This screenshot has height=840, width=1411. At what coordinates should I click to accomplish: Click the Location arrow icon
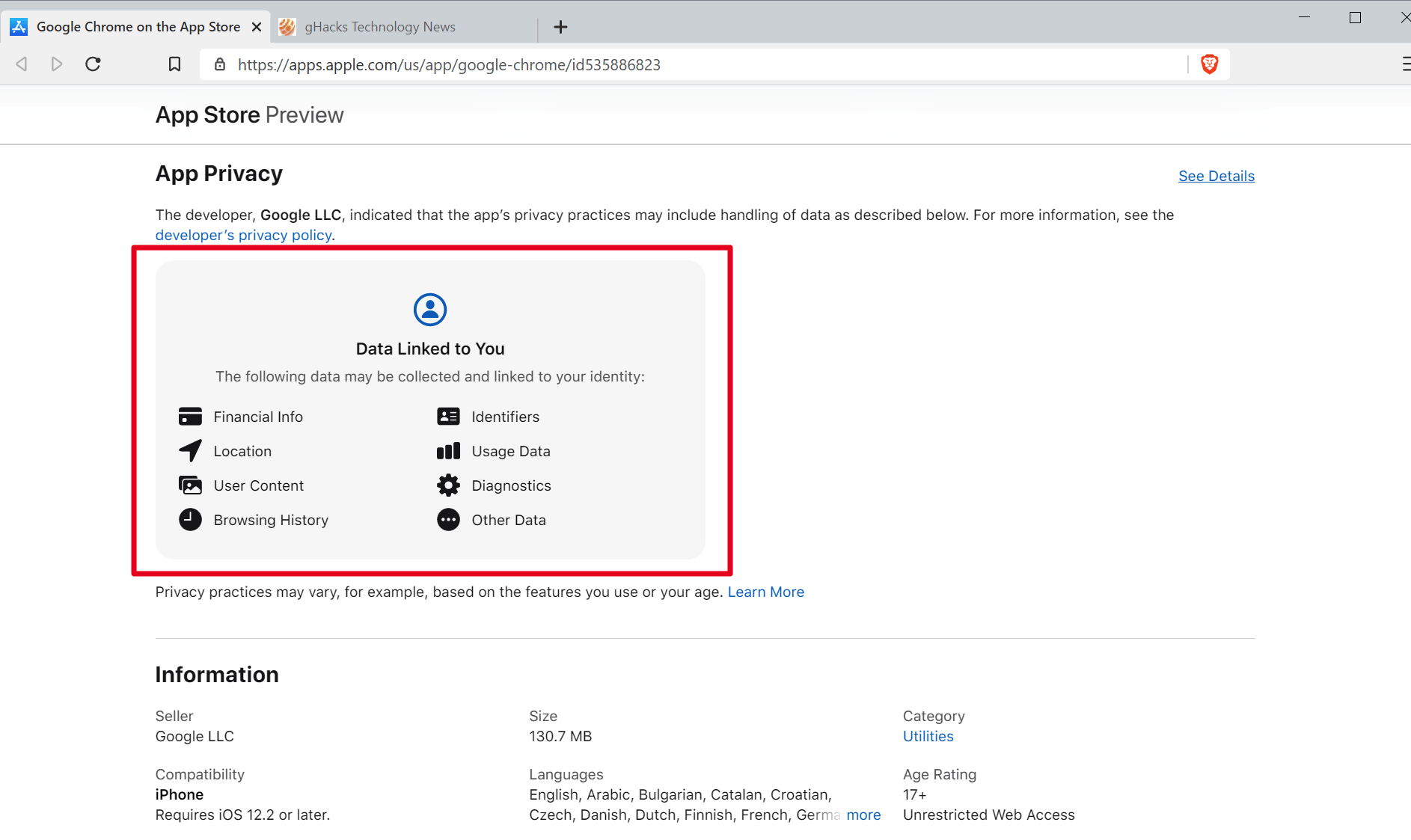pos(190,450)
